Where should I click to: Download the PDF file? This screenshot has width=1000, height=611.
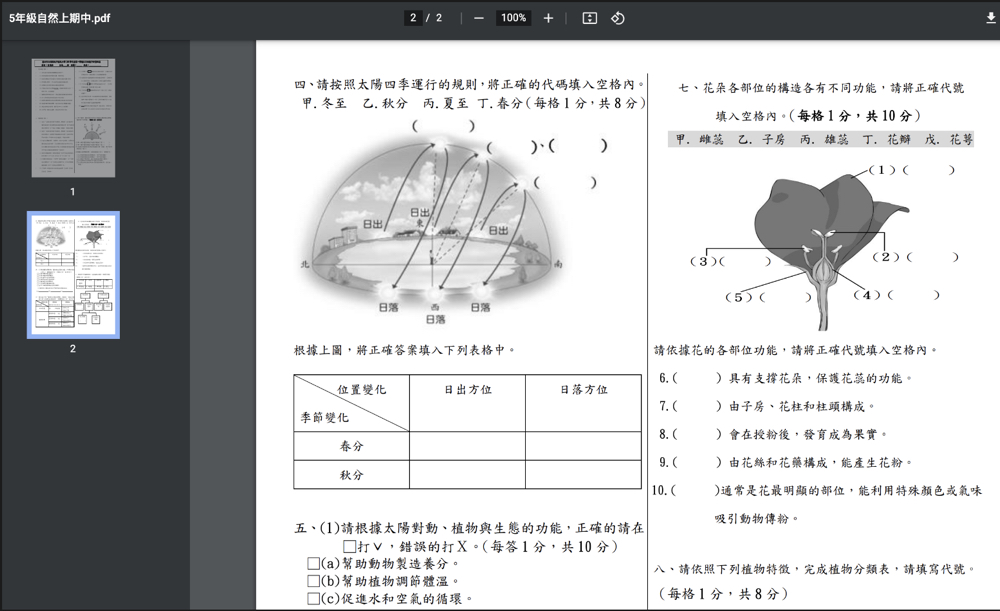(x=990, y=18)
